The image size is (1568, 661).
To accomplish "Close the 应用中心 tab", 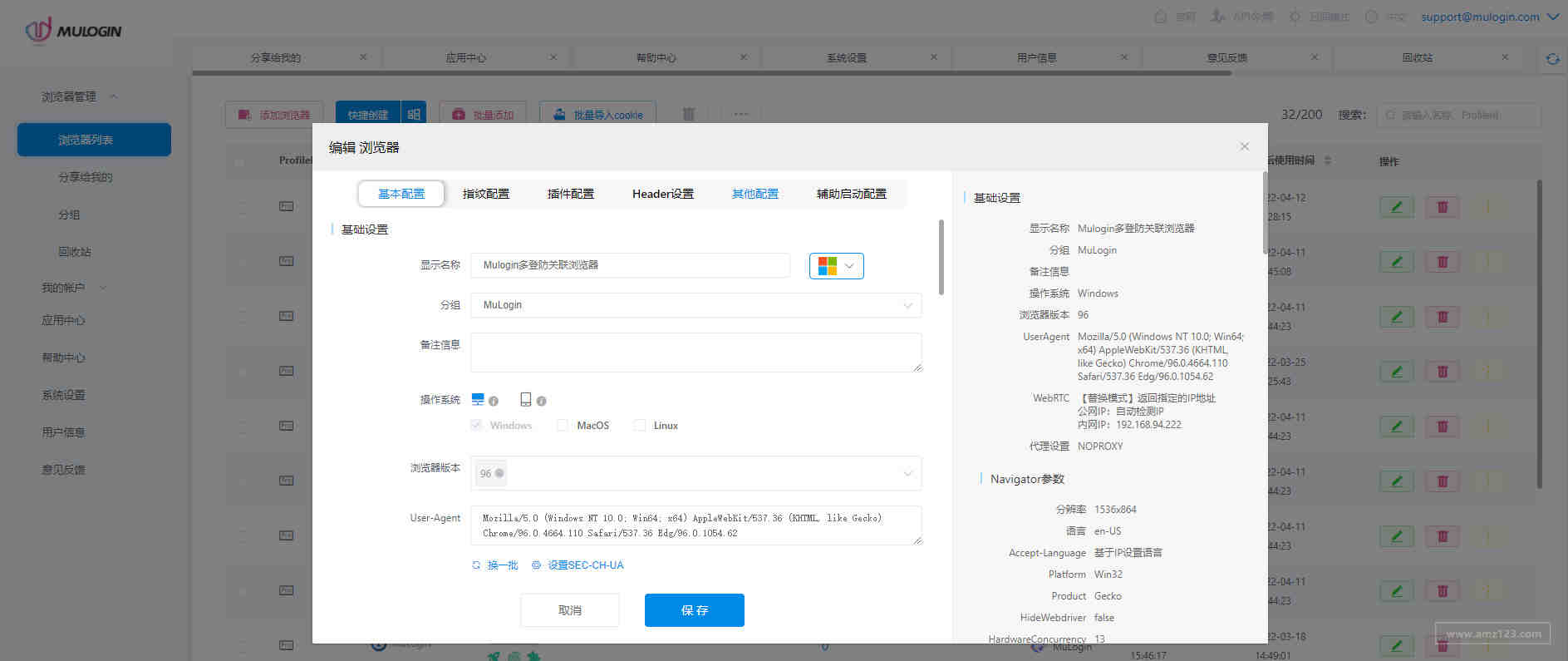I will (x=553, y=57).
